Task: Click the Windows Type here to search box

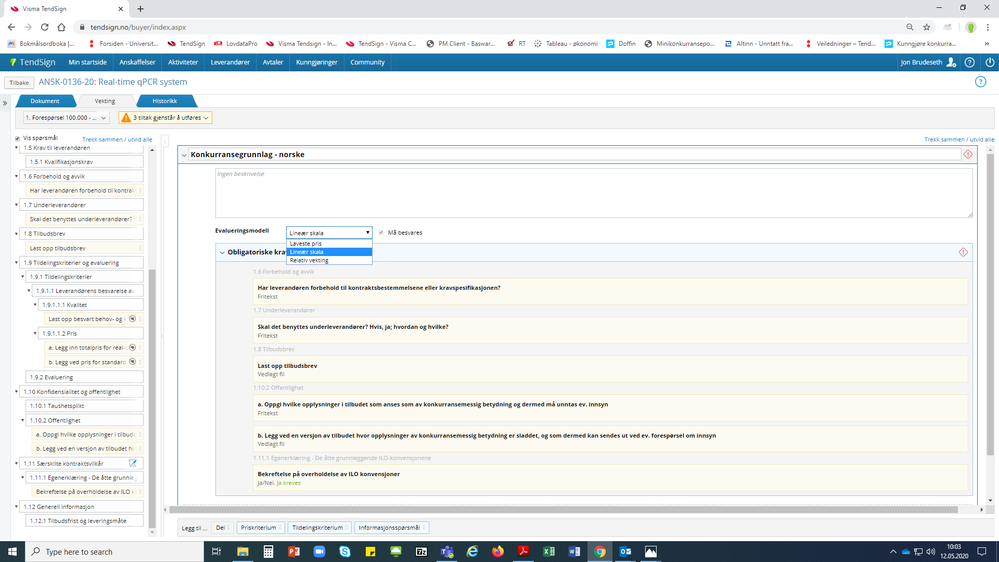Action: tap(115, 552)
